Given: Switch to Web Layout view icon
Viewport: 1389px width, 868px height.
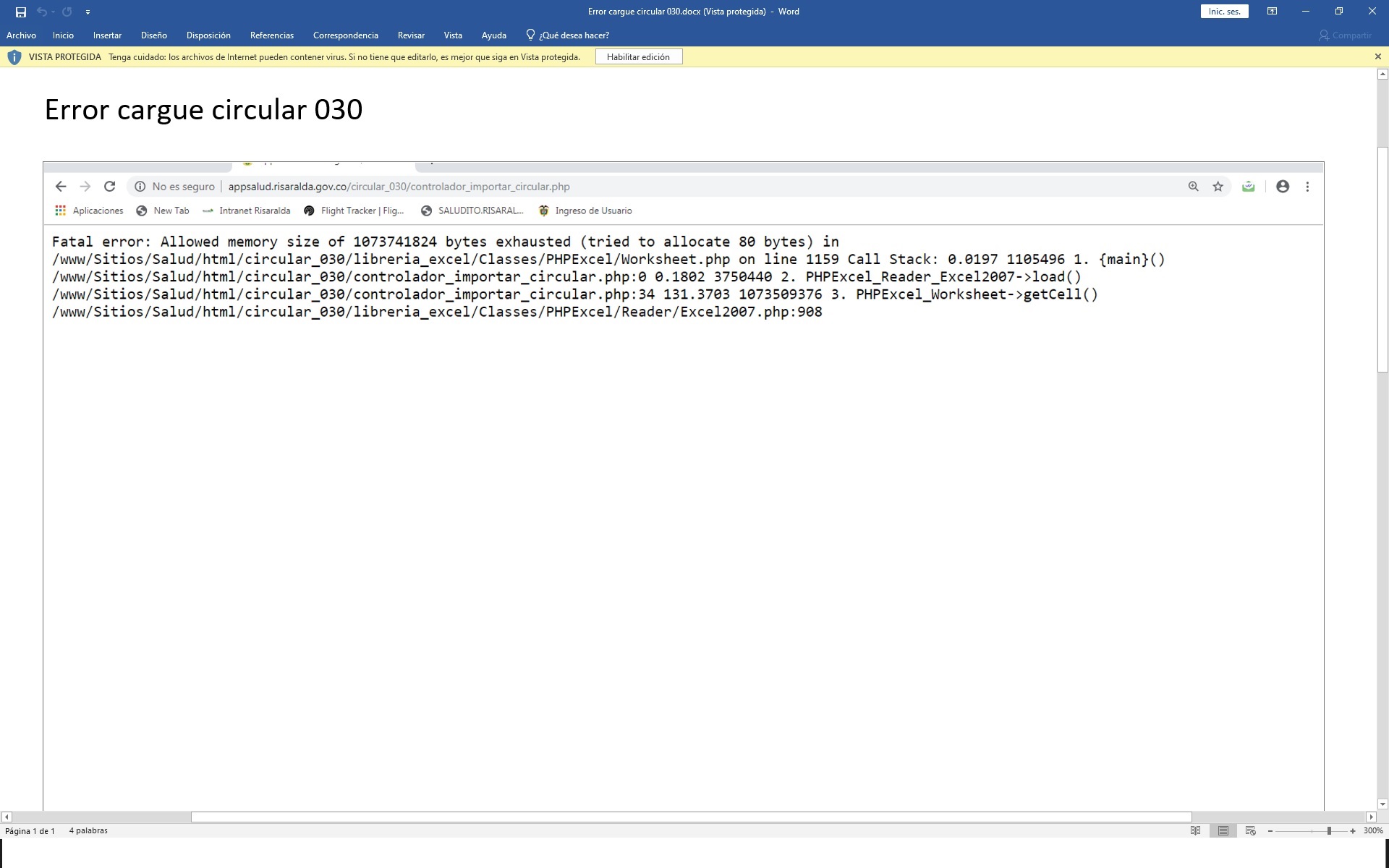Looking at the screenshot, I should [x=1250, y=830].
